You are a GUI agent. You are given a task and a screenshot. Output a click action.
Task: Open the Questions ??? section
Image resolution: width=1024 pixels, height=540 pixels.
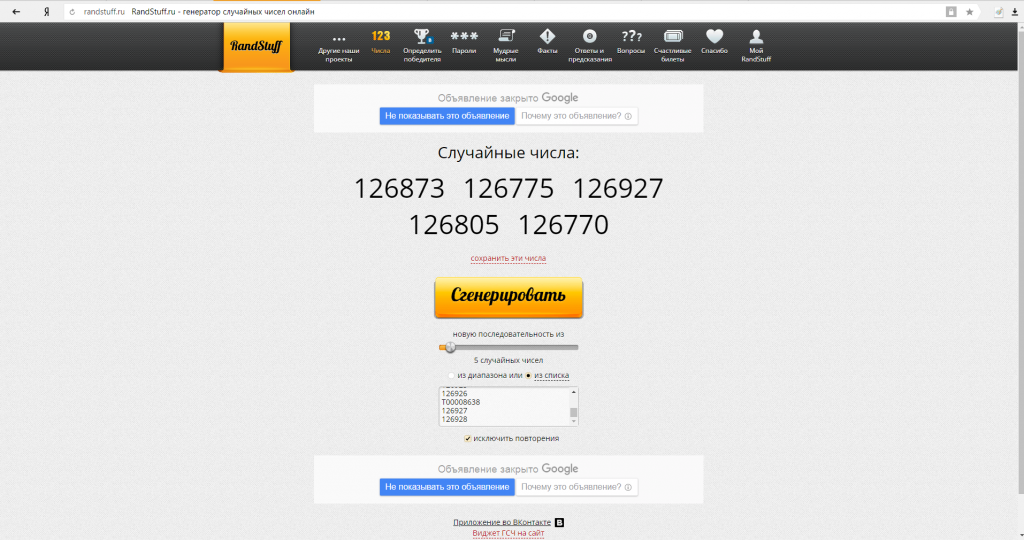pyautogui.click(x=631, y=42)
